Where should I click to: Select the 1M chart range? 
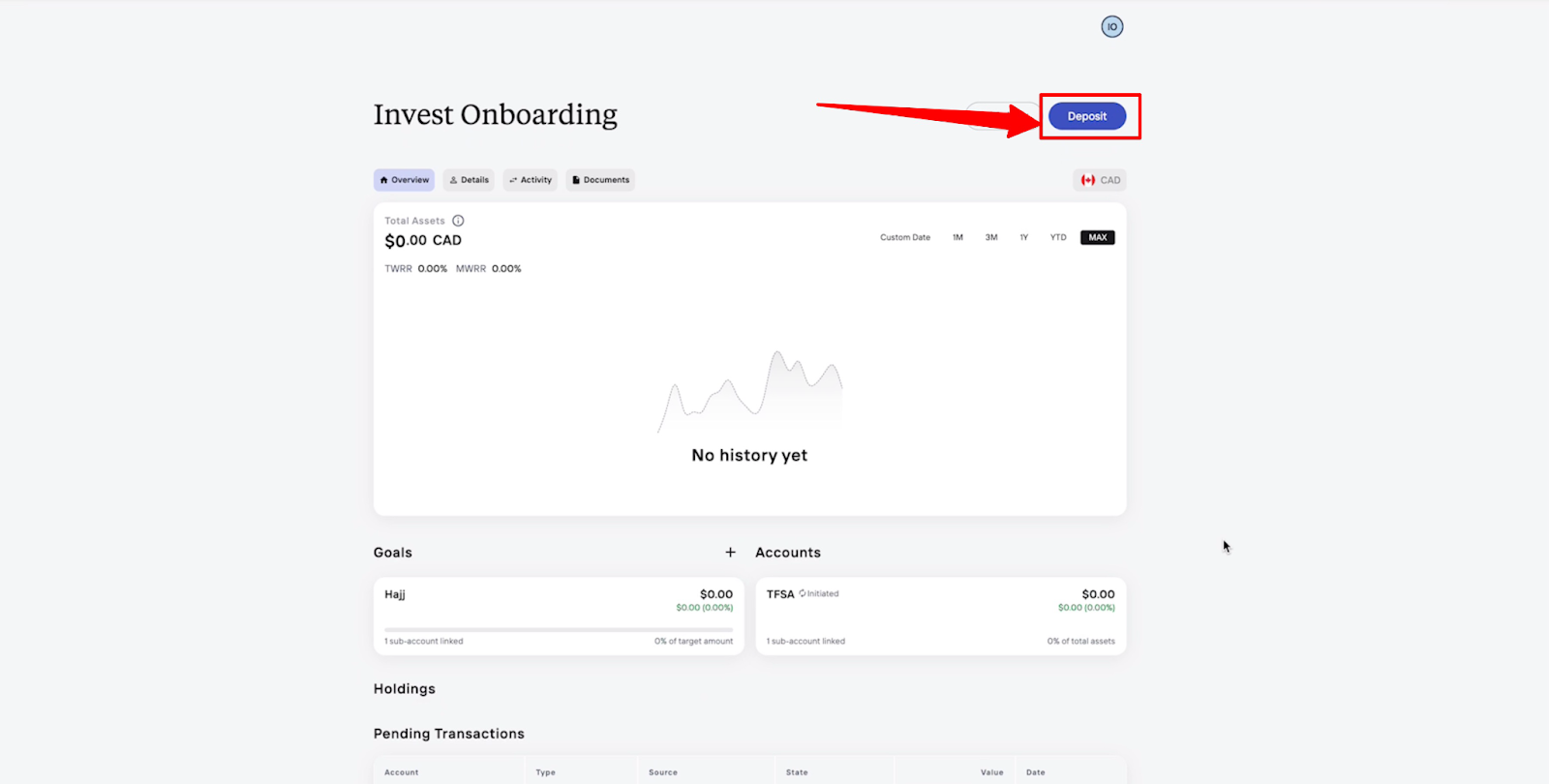pyautogui.click(x=957, y=237)
